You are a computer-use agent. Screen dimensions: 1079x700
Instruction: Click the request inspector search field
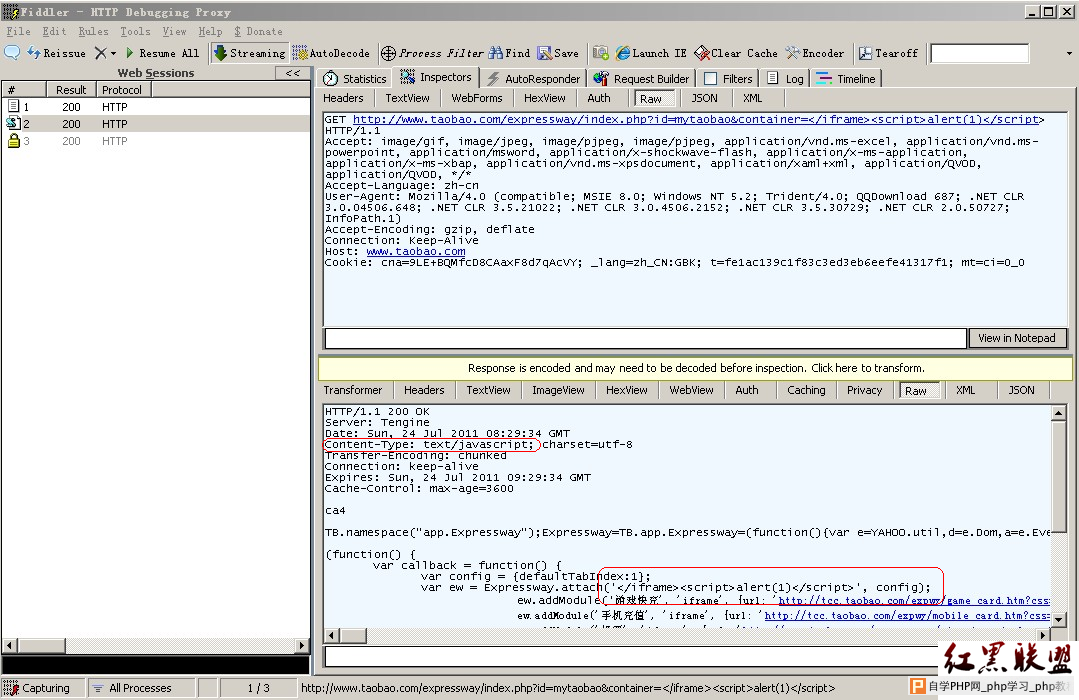(645, 338)
